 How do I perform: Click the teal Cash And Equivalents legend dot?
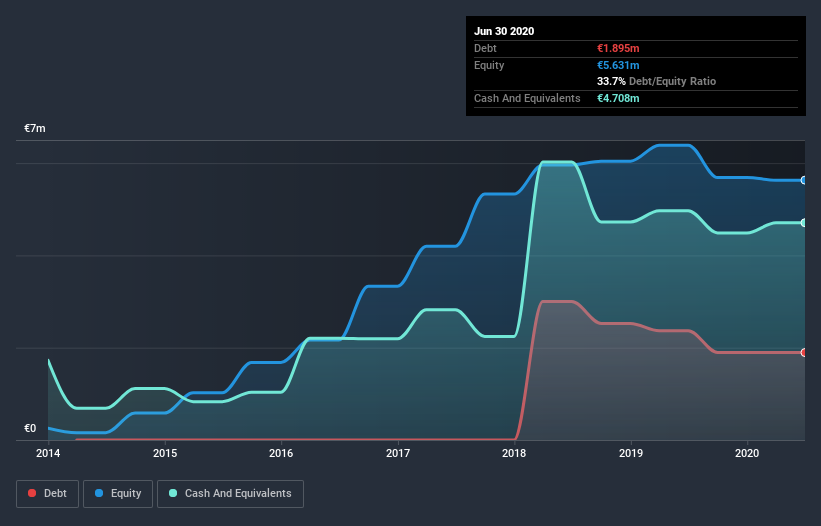point(173,493)
